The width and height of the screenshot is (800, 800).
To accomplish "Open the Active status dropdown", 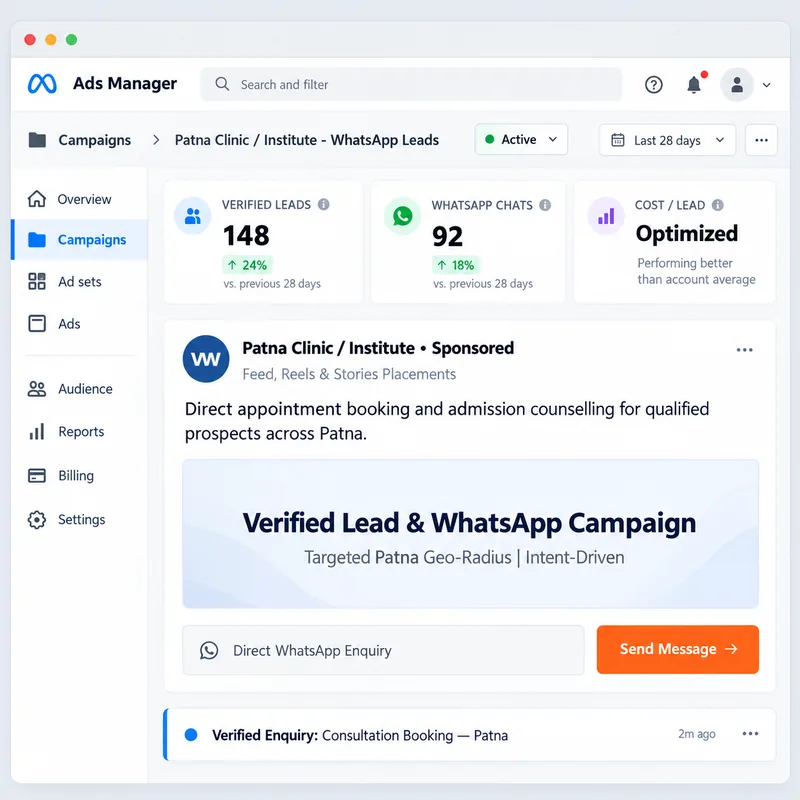I will [521, 139].
